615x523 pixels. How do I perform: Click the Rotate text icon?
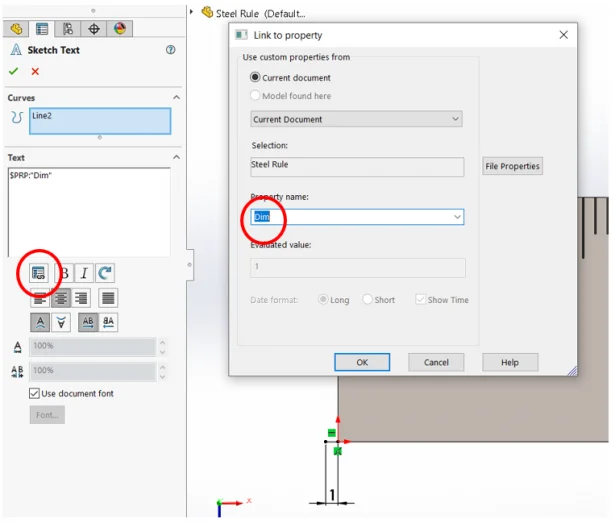click(x=105, y=273)
